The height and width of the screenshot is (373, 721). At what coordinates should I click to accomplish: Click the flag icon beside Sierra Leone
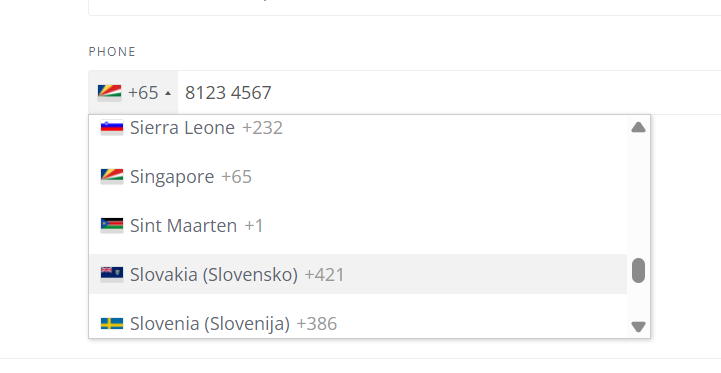(x=112, y=127)
